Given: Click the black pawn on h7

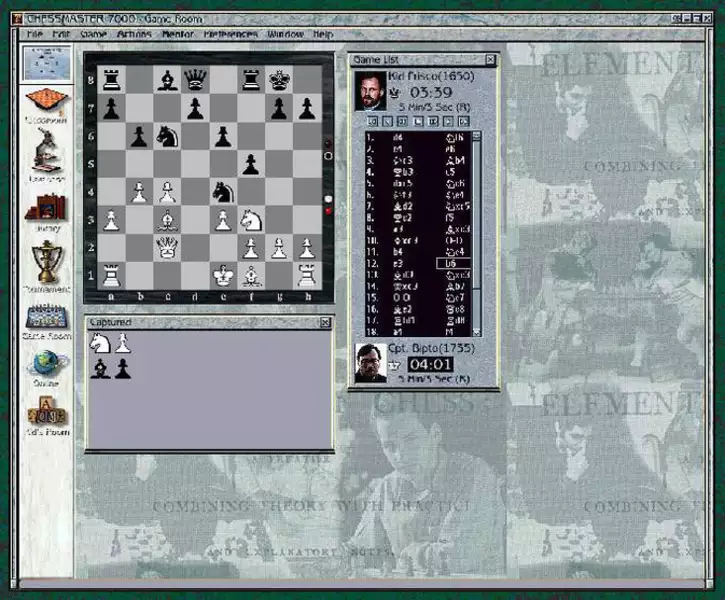Looking at the screenshot, I should click(307, 108).
